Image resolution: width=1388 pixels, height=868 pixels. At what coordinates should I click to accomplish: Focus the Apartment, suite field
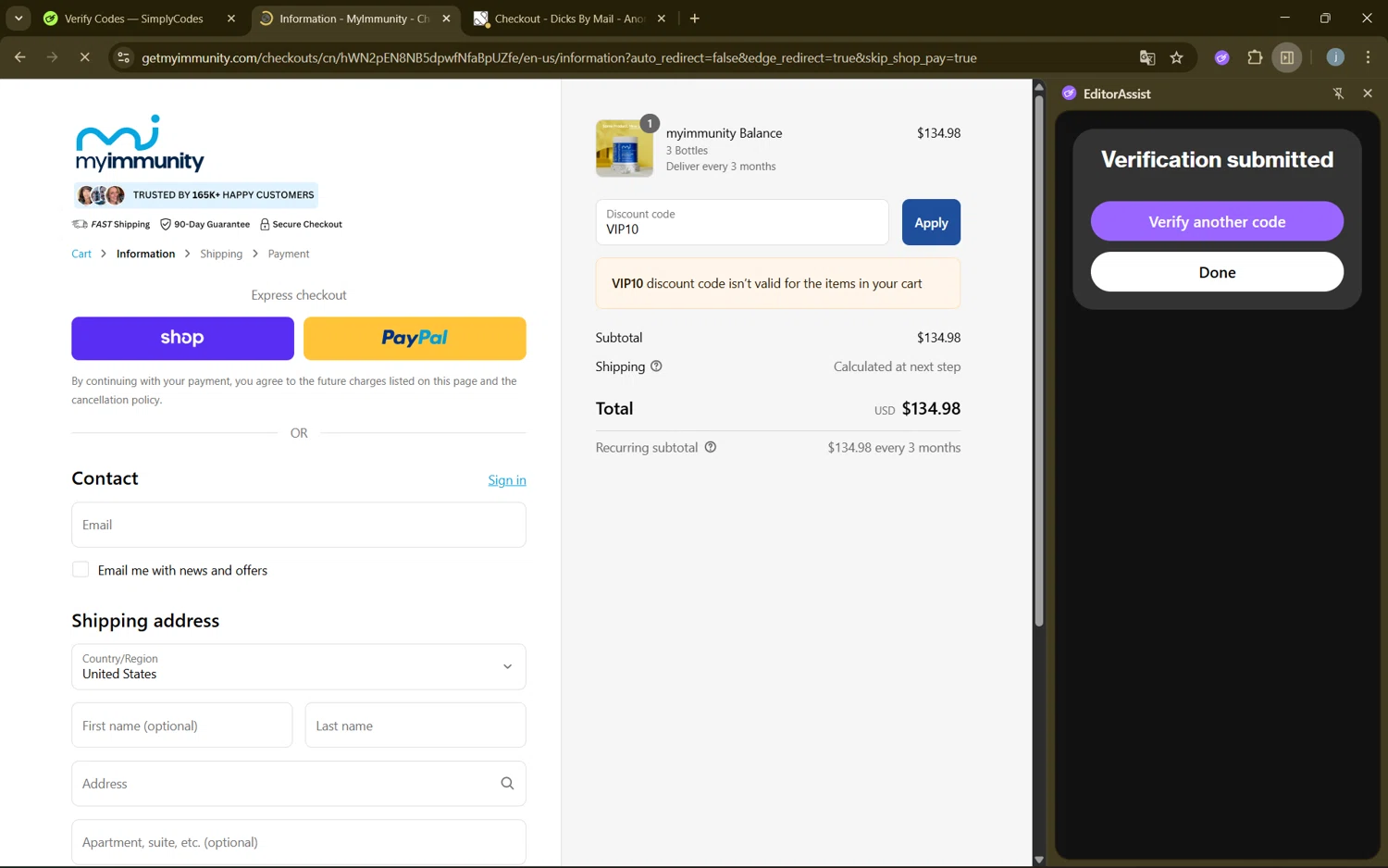coord(299,842)
